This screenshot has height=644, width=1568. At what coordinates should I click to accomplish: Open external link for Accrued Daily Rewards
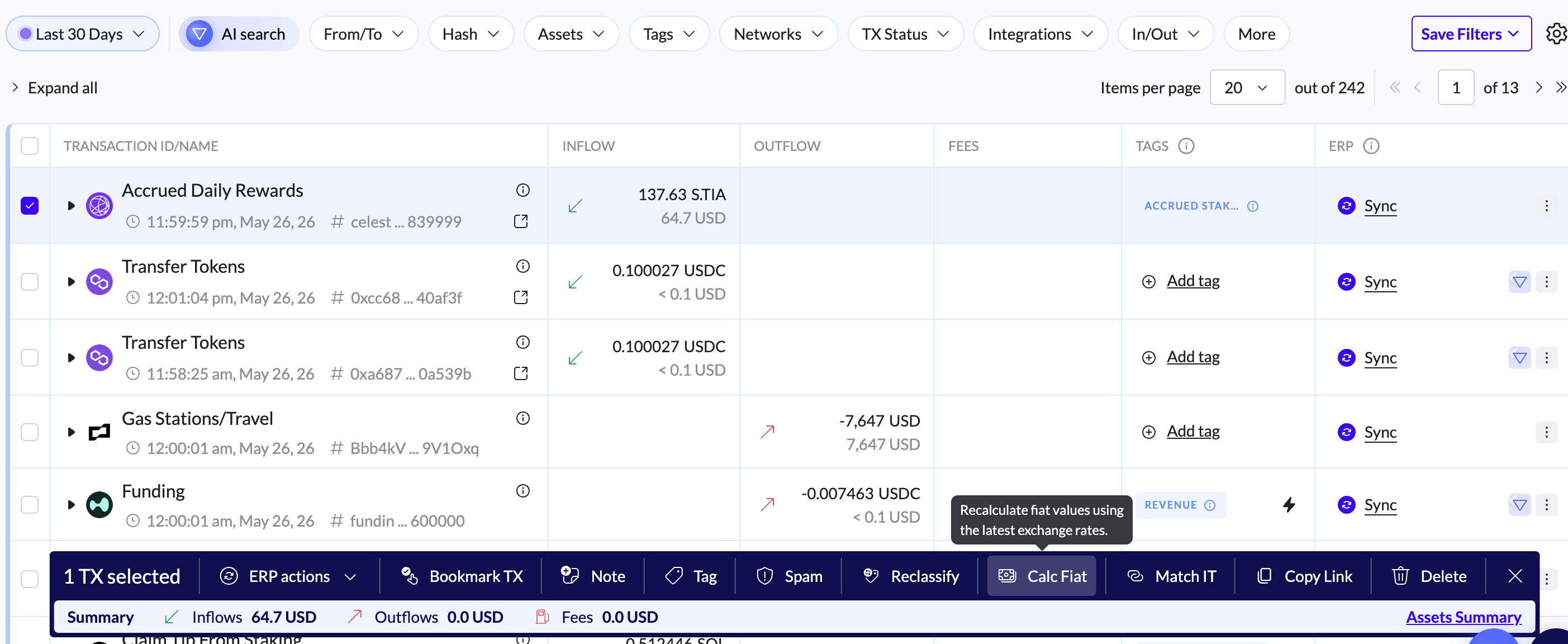coord(520,221)
